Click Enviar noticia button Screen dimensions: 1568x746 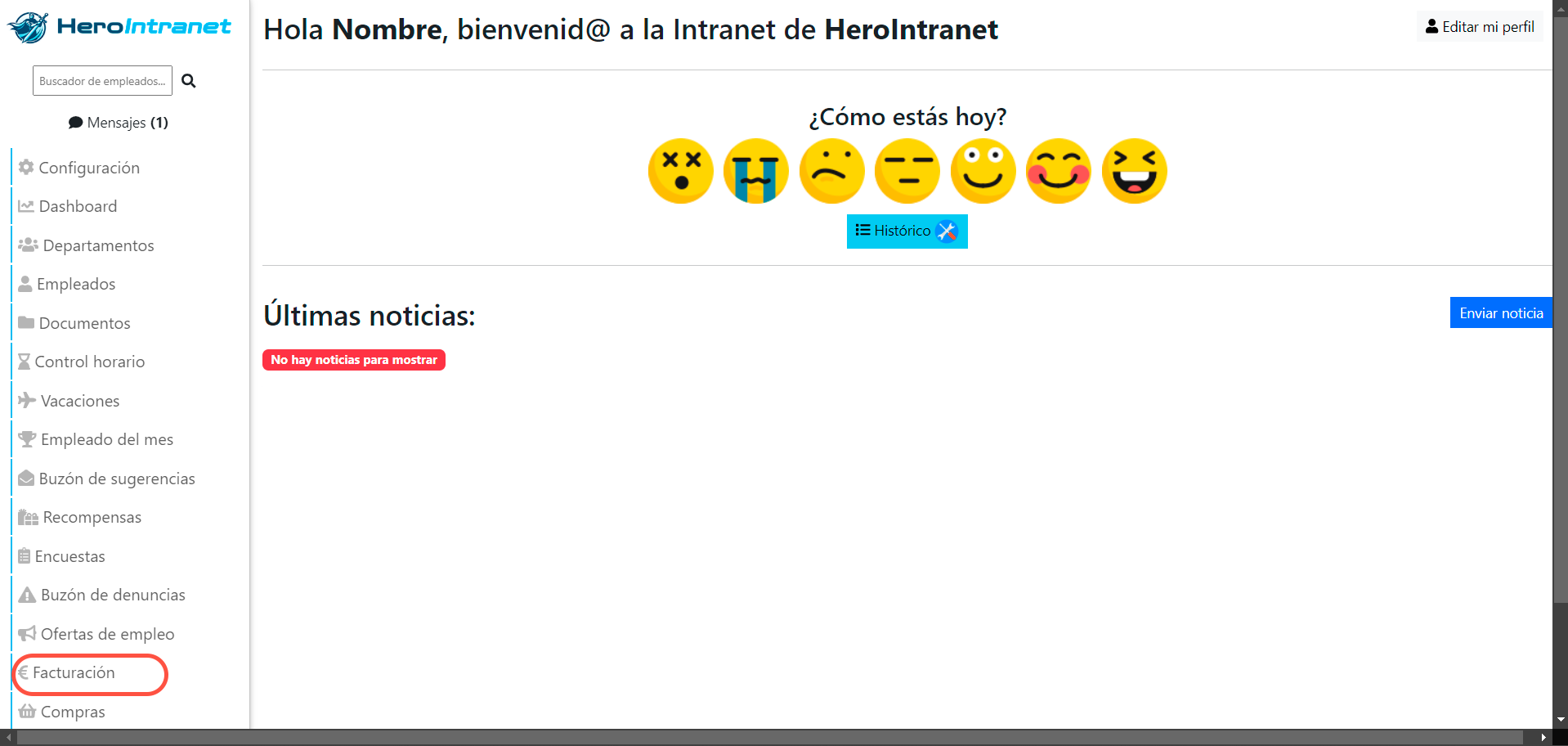click(x=1501, y=312)
